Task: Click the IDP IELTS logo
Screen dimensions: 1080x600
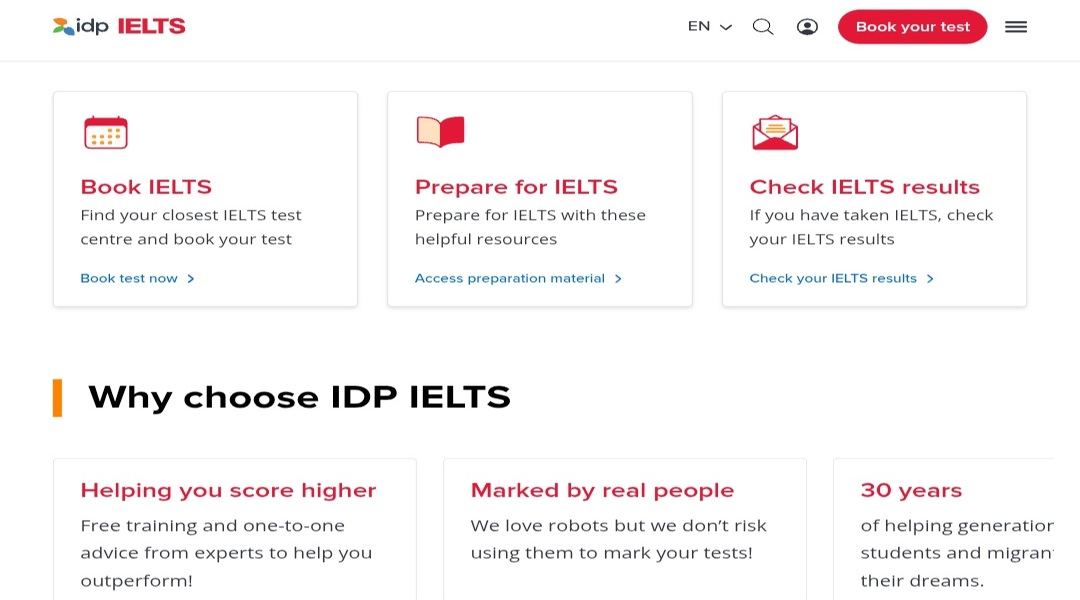Action: point(118,27)
